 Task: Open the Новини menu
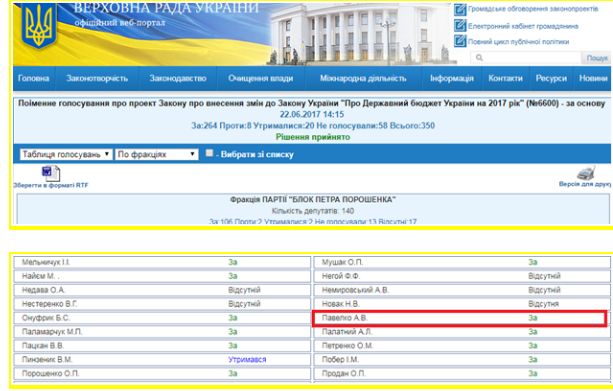point(593,78)
